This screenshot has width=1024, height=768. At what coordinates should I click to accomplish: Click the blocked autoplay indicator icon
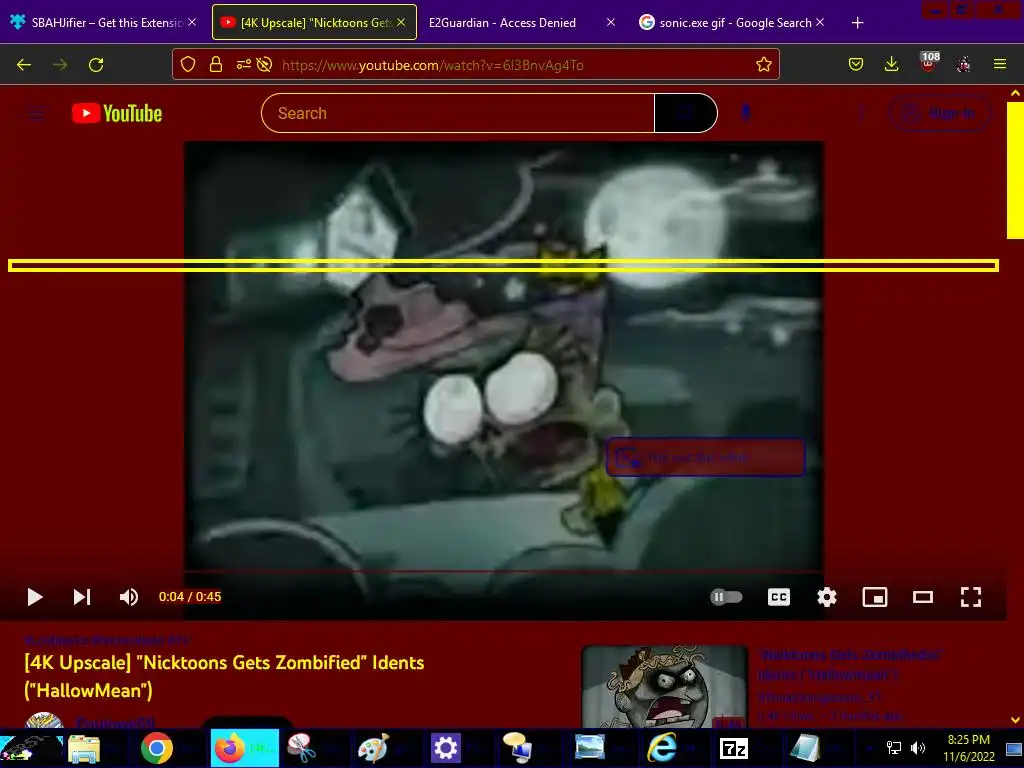(264, 64)
